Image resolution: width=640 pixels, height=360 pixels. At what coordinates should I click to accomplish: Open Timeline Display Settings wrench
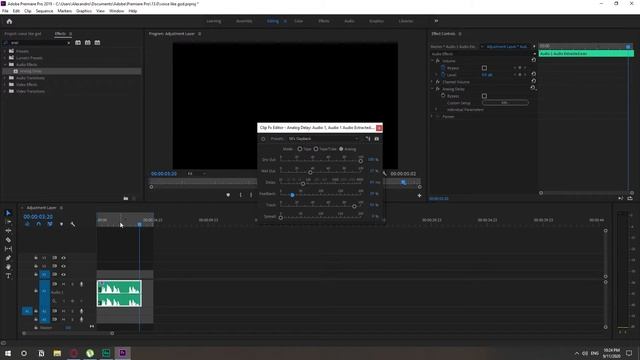(x=73, y=224)
